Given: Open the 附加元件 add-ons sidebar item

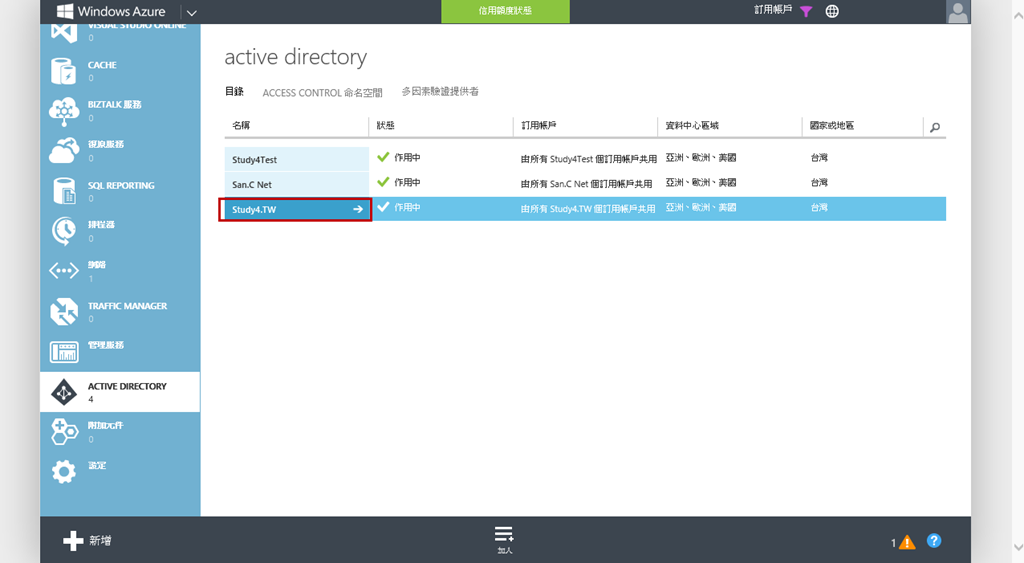Looking at the screenshot, I should click(120, 432).
